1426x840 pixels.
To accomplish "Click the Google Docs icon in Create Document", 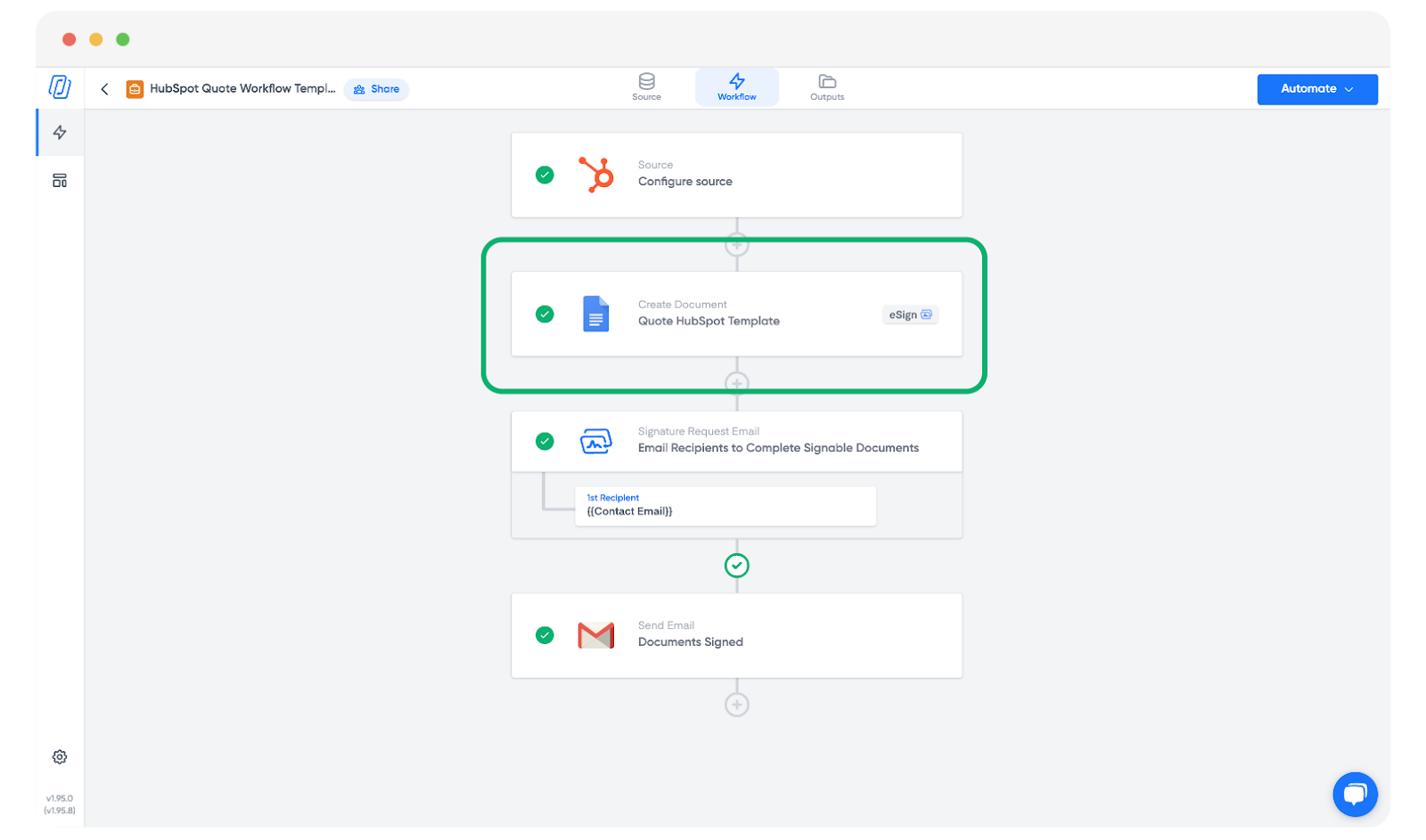I will [x=595, y=314].
